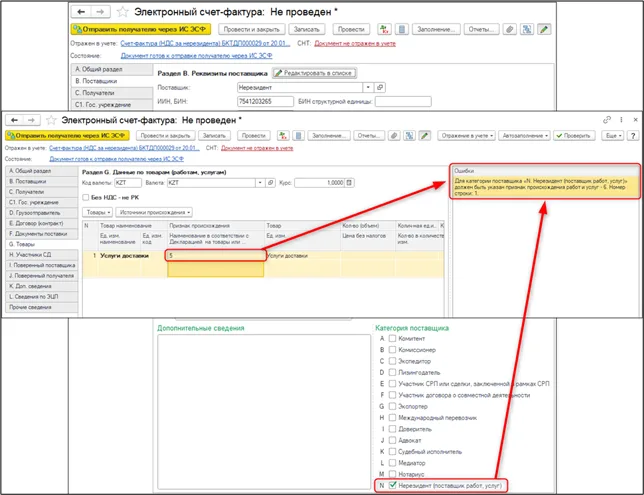The width and height of the screenshot is (644, 495).
Task: Open section D. Грузоотправитель
Action: tap(41, 213)
